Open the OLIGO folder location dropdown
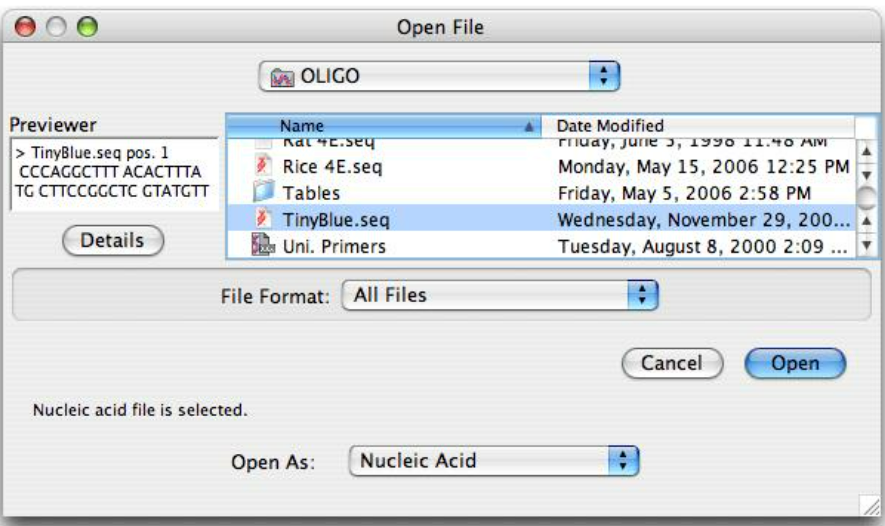The width and height of the screenshot is (885, 526). pos(439,76)
